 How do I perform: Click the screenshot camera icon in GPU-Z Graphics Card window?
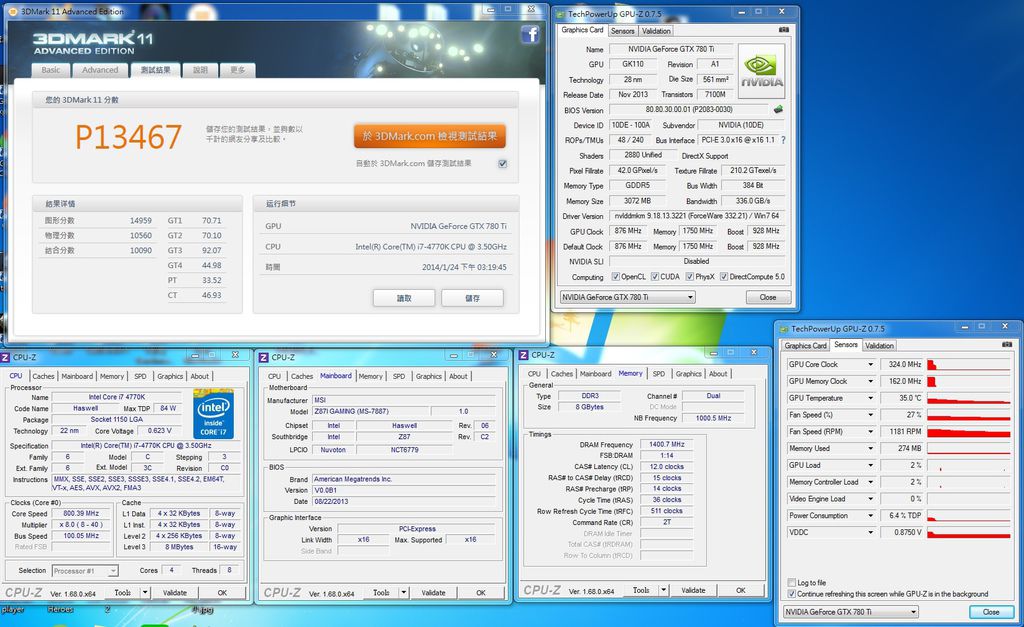(x=784, y=30)
